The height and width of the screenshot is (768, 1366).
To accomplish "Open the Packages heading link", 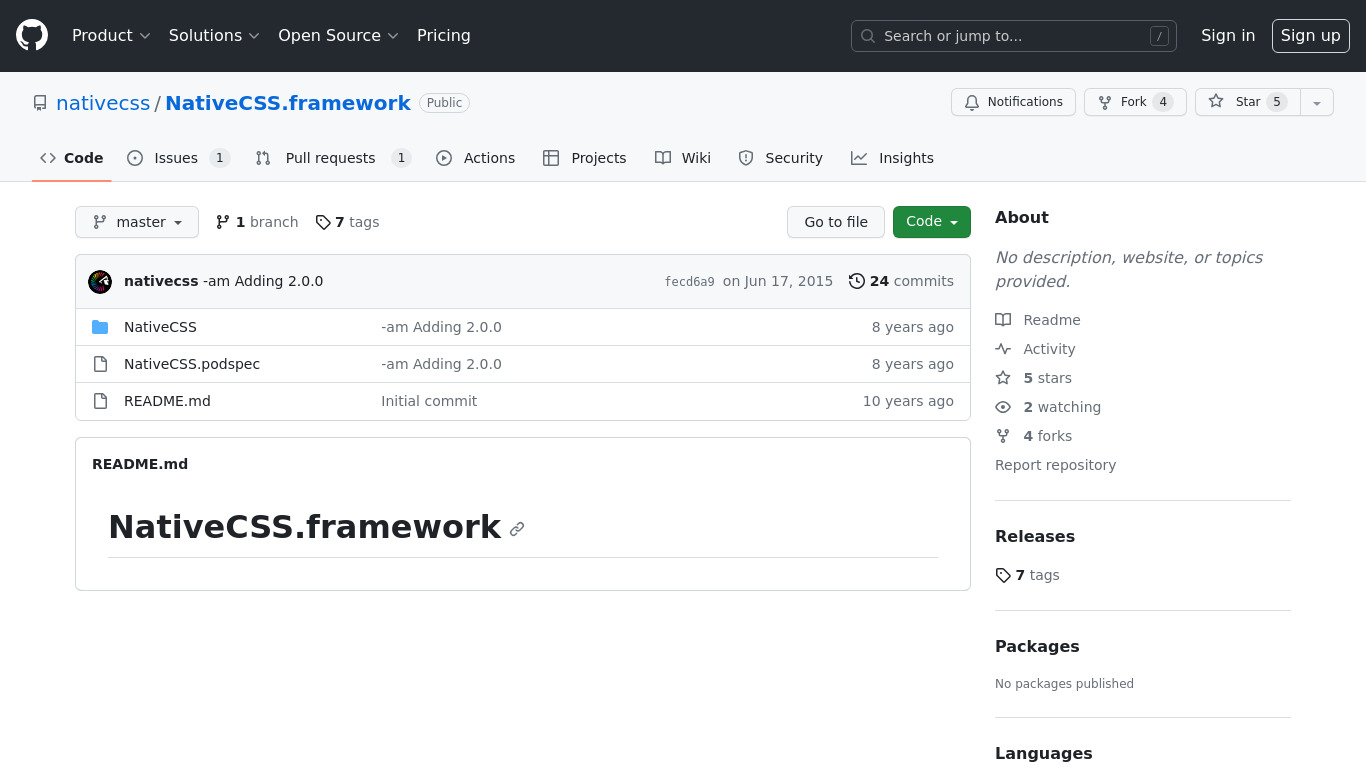I will pos(1037,646).
